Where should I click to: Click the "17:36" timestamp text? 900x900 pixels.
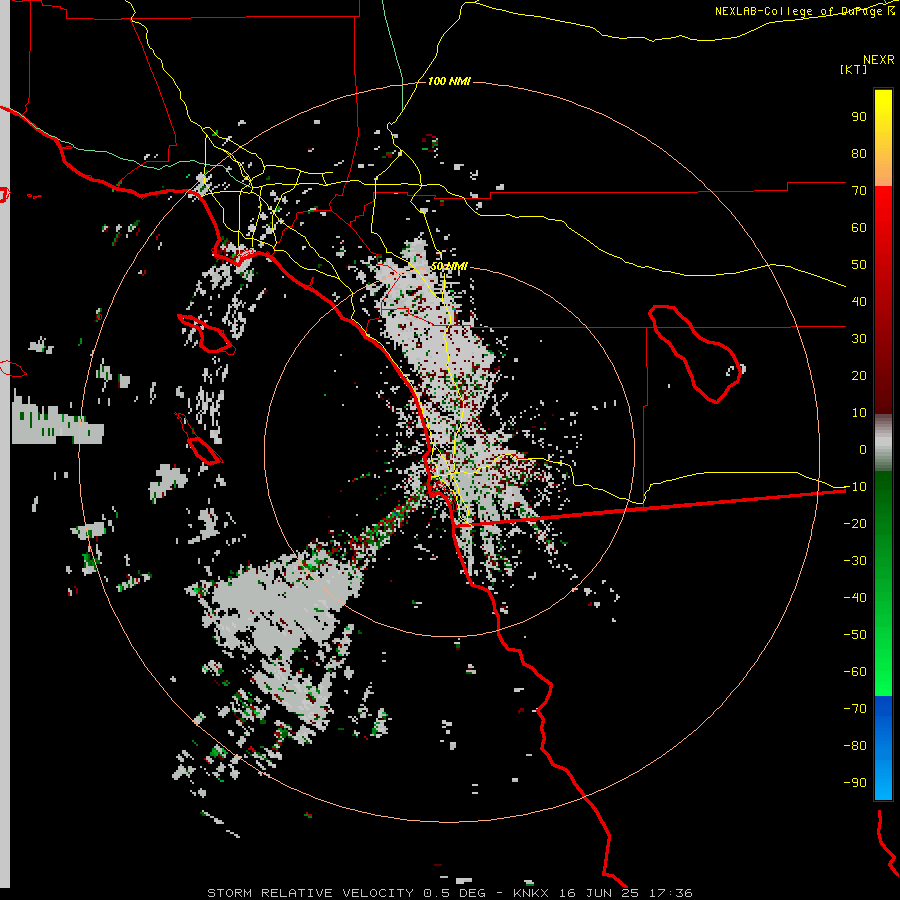coord(670,893)
